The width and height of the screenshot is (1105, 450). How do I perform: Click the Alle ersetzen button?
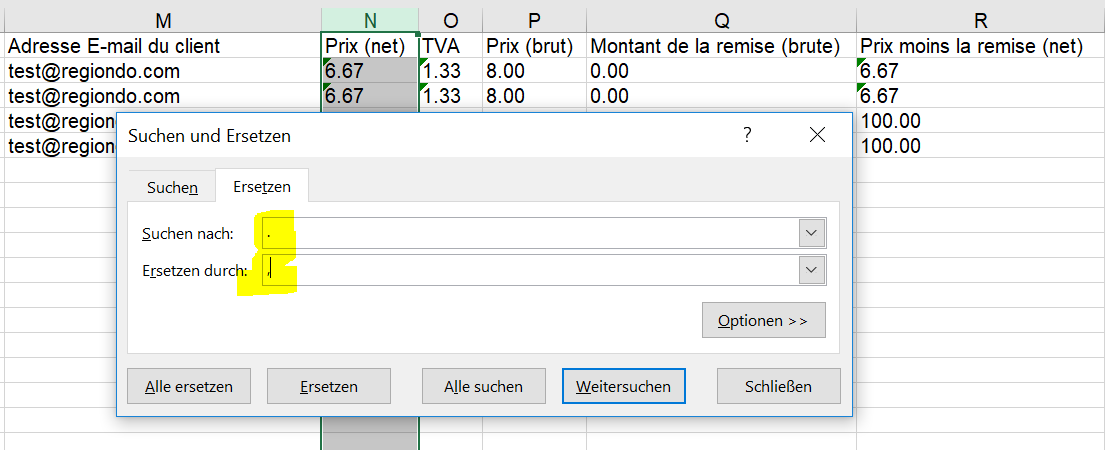189,387
